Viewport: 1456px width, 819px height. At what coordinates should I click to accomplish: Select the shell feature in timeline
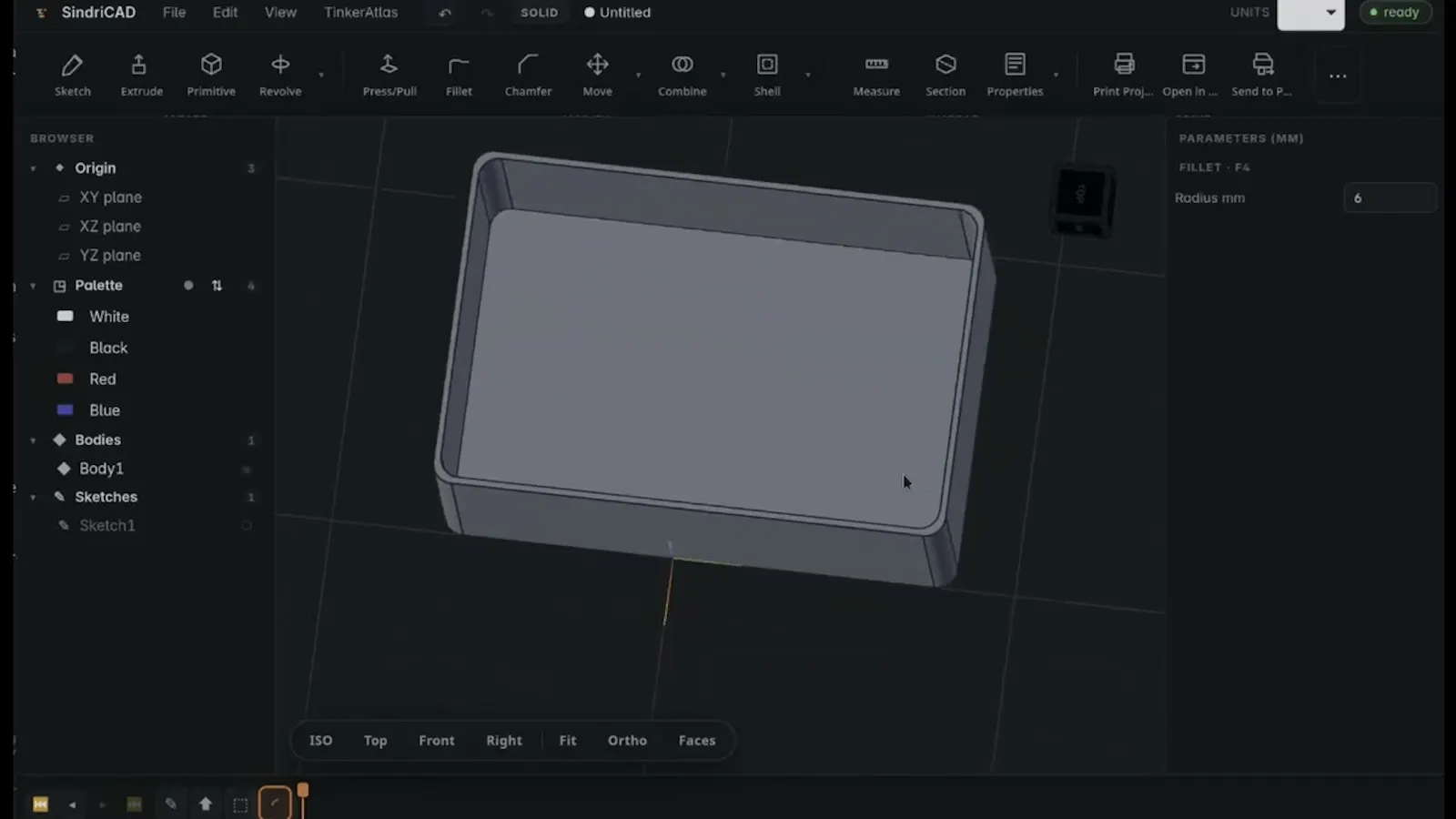240,804
